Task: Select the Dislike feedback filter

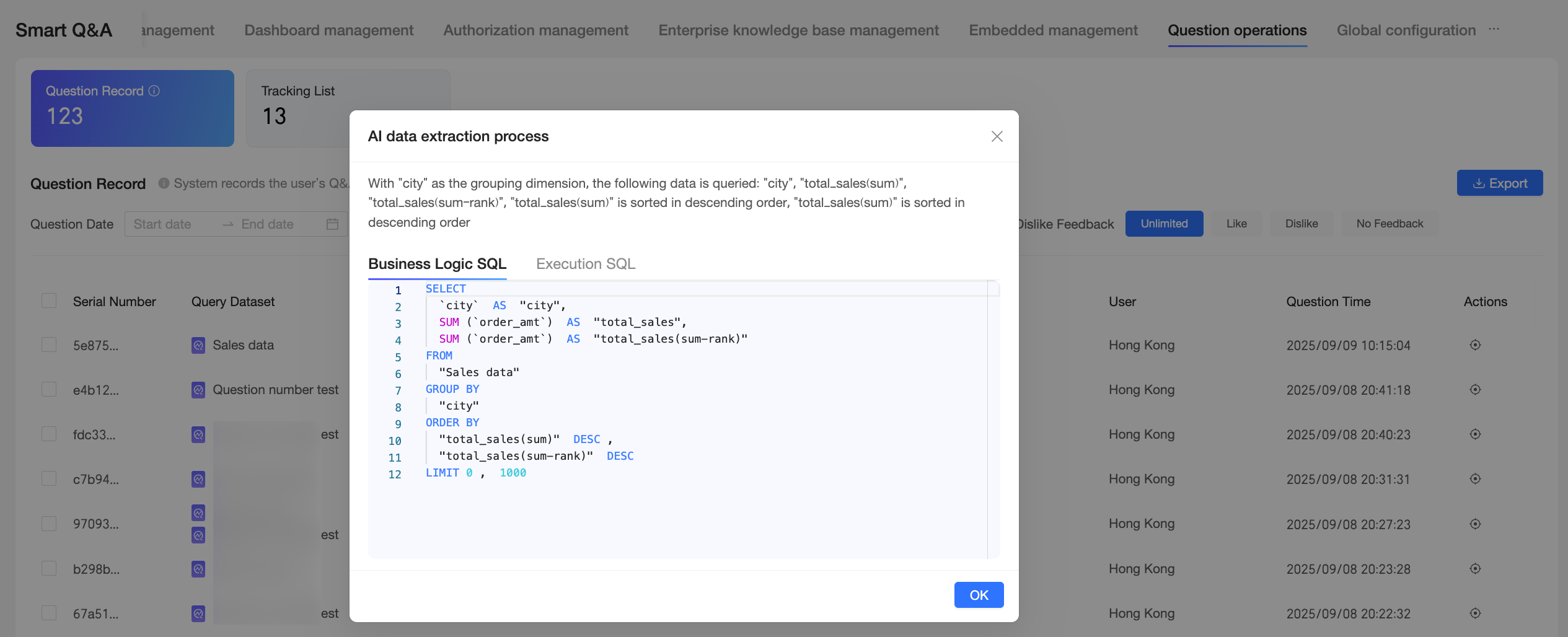Action: (x=1301, y=224)
